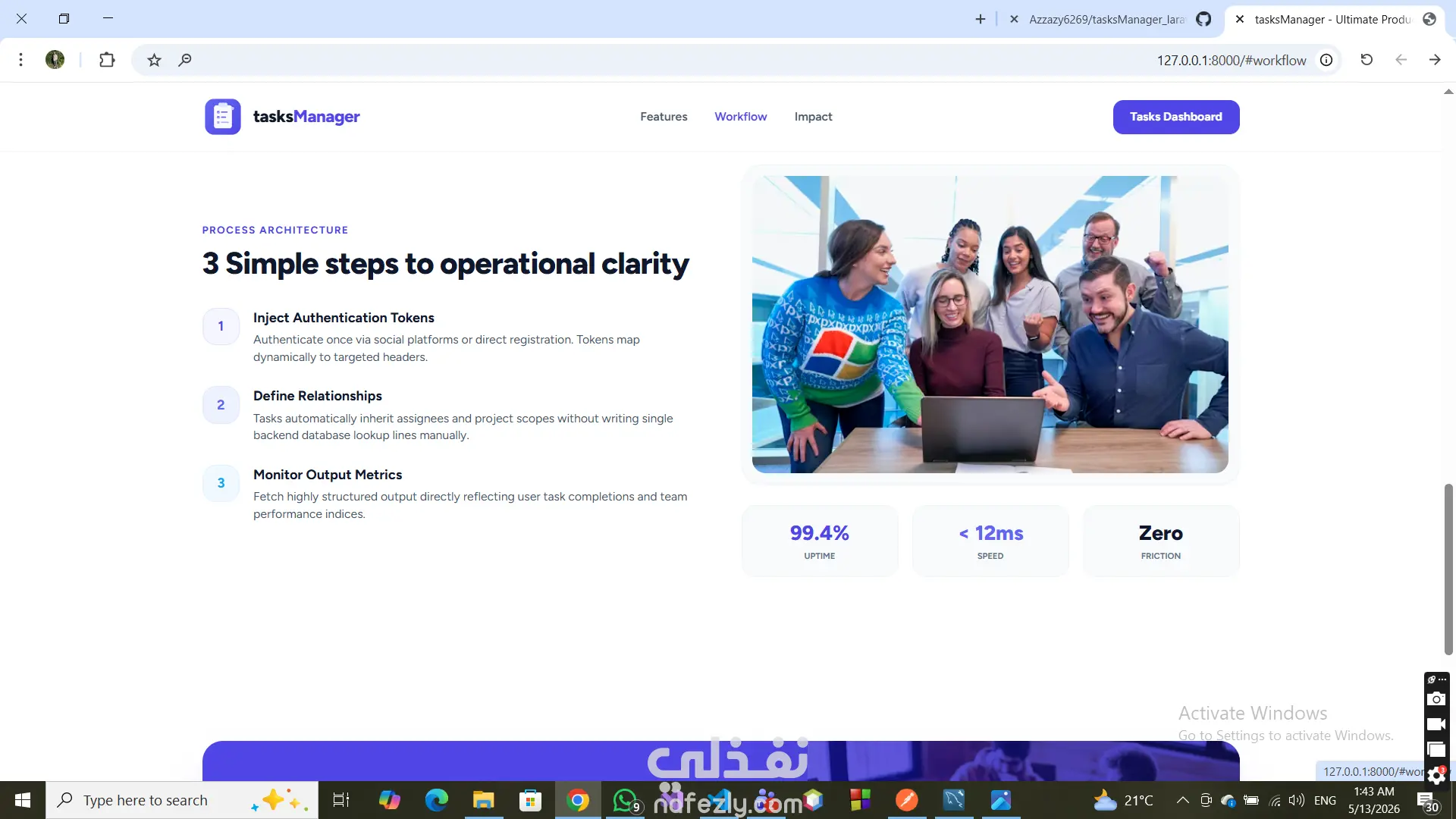Click the Chrome icon on the taskbar
Image resolution: width=1456 pixels, height=819 pixels.
[578, 800]
